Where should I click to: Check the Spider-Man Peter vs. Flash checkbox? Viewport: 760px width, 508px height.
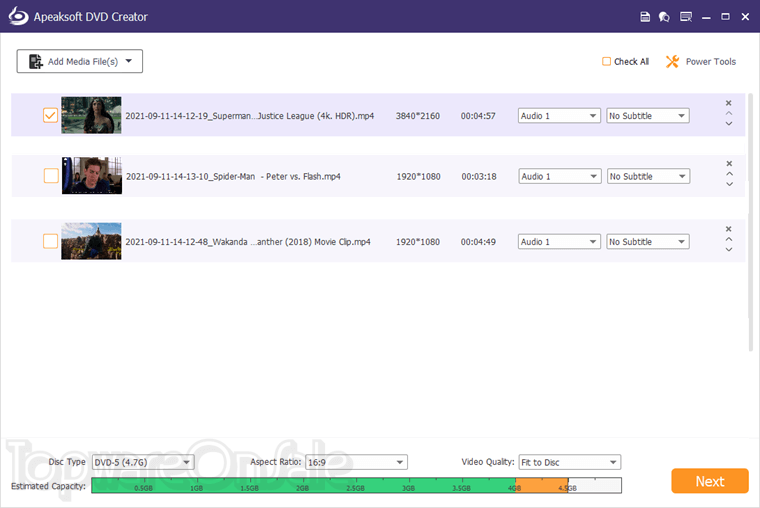click(x=51, y=175)
